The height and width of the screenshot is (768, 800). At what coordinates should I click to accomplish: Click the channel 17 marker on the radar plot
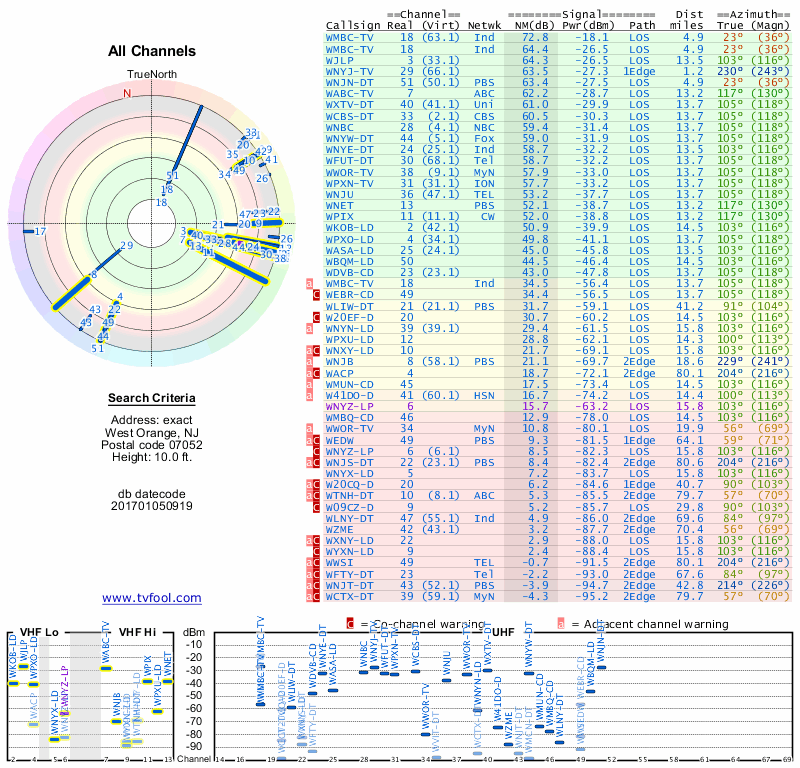40,232
